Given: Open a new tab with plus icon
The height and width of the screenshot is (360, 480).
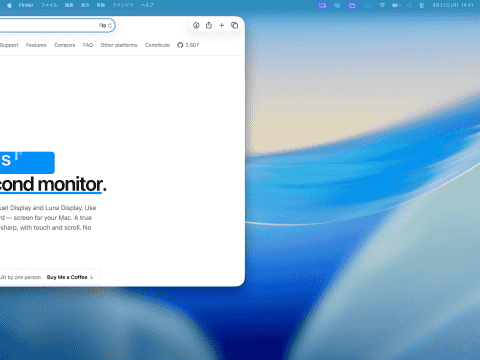Looking at the screenshot, I should (x=222, y=25).
